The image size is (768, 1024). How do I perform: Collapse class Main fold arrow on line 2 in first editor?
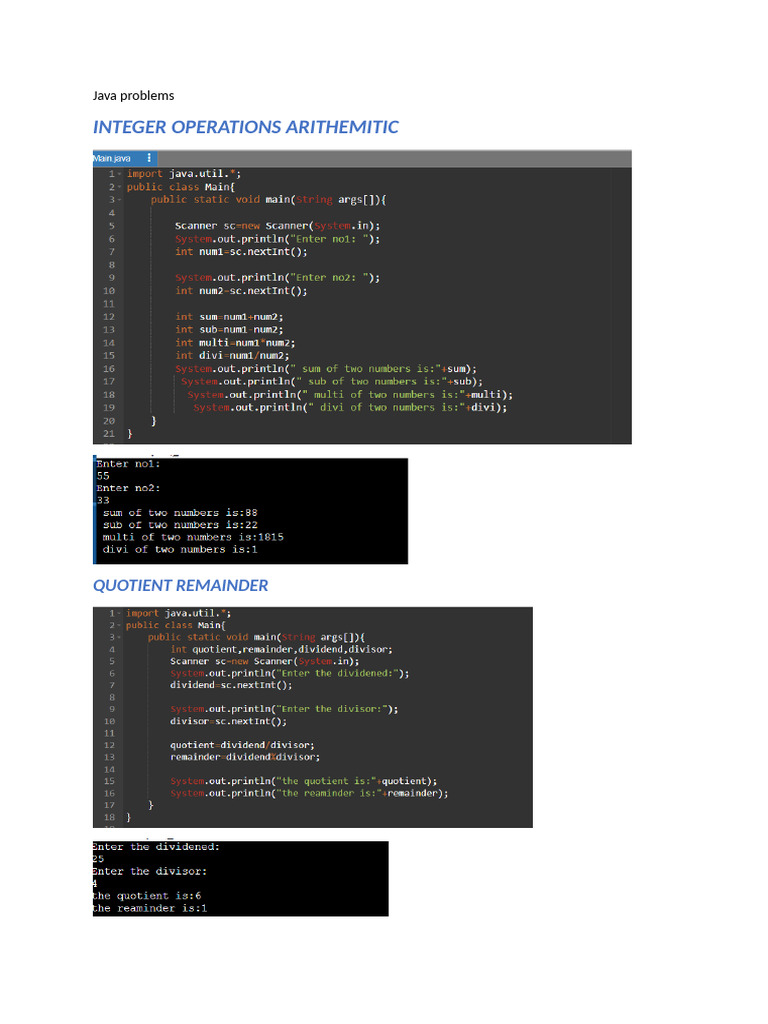coord(119,187)
